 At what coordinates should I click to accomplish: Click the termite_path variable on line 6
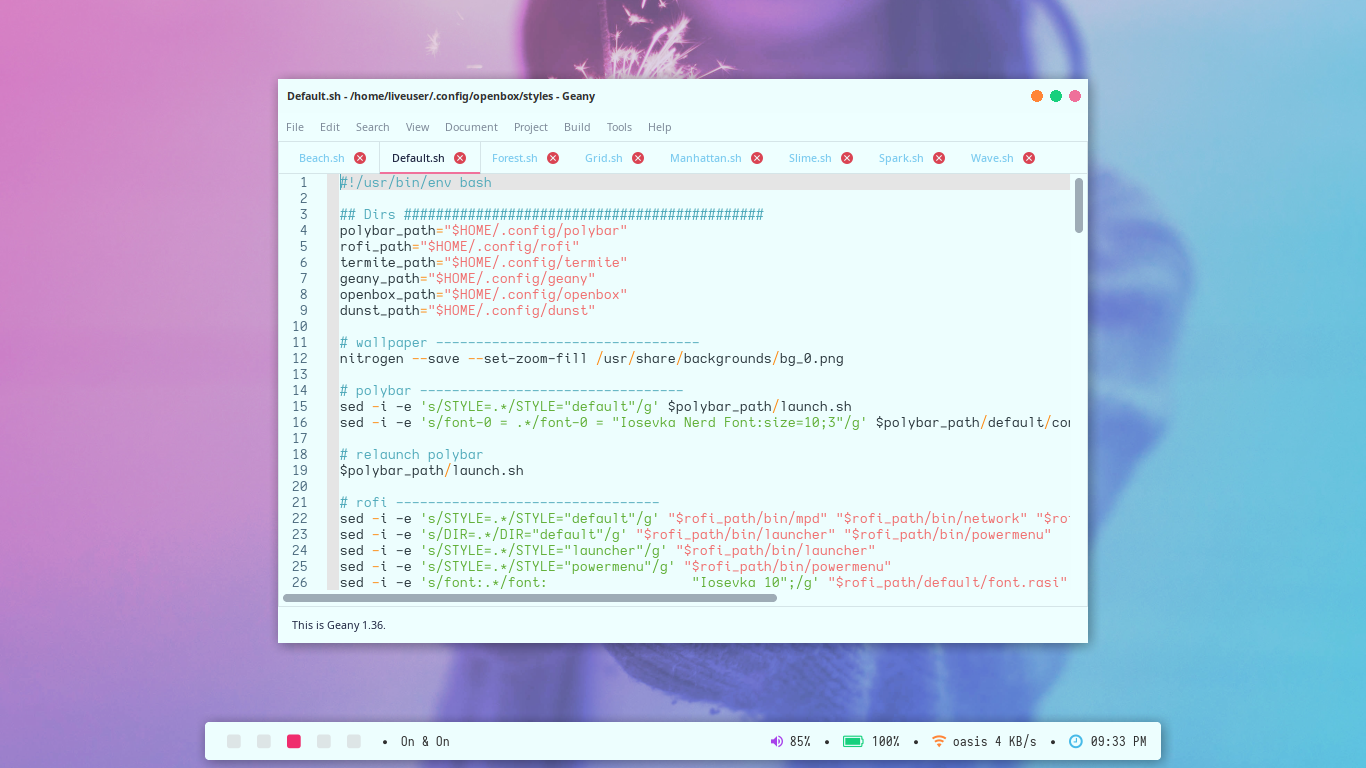coord(387,262)
